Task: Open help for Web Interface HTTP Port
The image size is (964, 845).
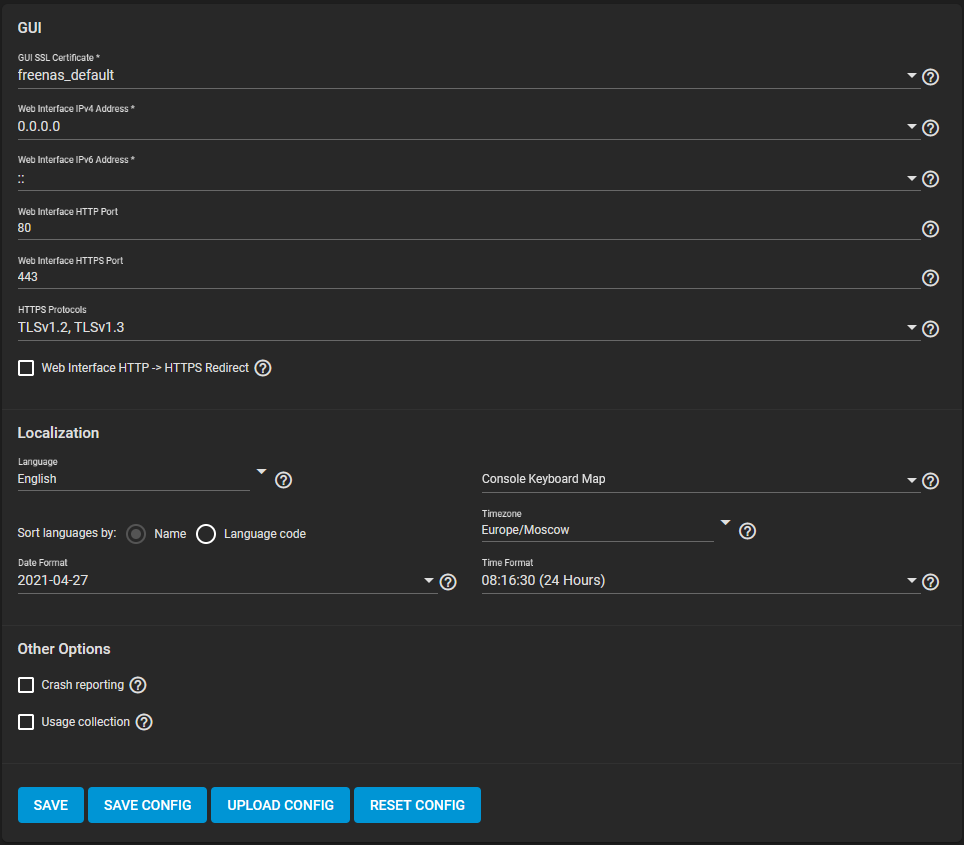Action: pos(930,229)
